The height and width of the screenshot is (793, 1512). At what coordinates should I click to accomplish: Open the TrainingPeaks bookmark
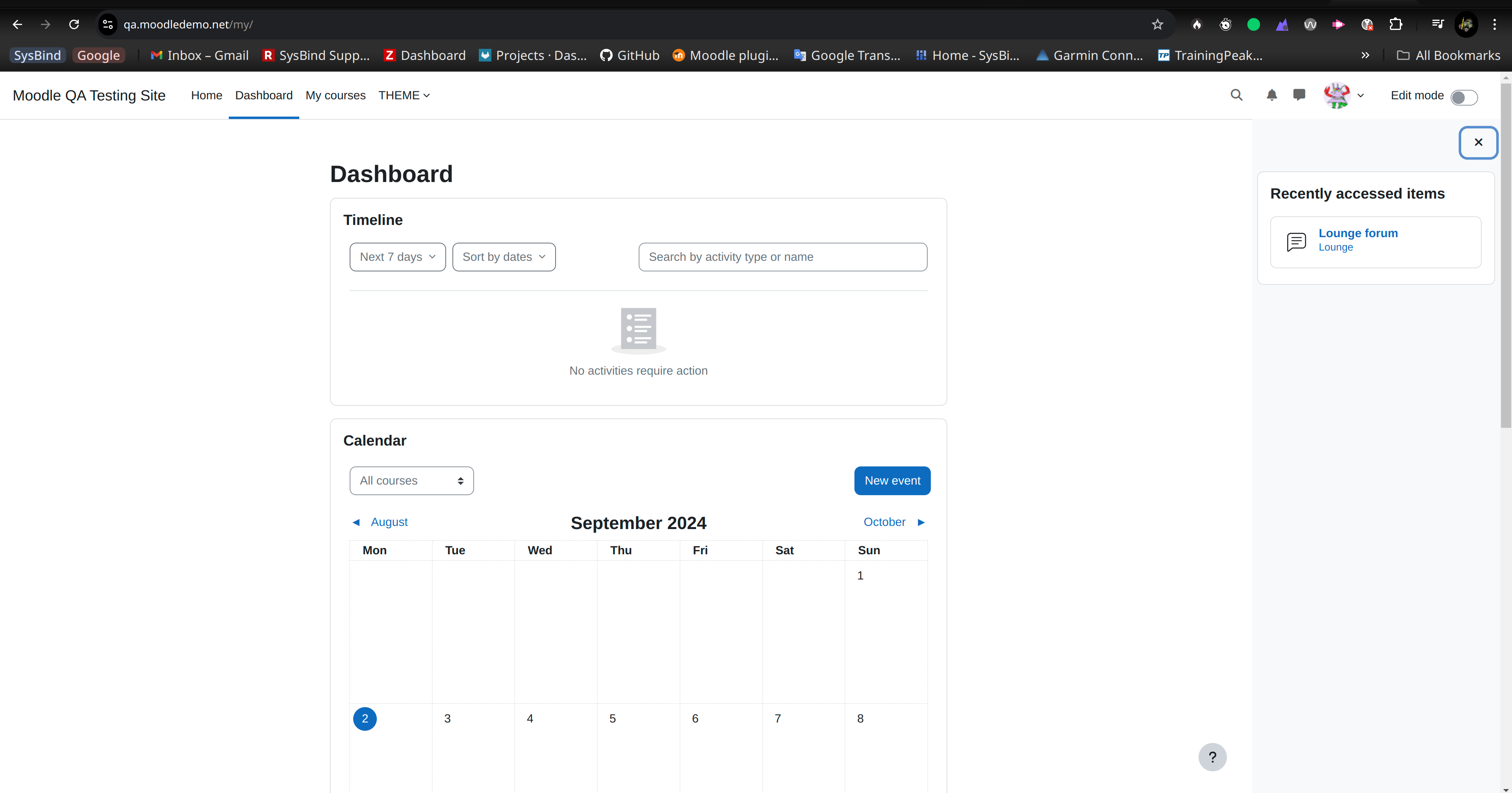pyautogui.click(x=1210, y=55)
